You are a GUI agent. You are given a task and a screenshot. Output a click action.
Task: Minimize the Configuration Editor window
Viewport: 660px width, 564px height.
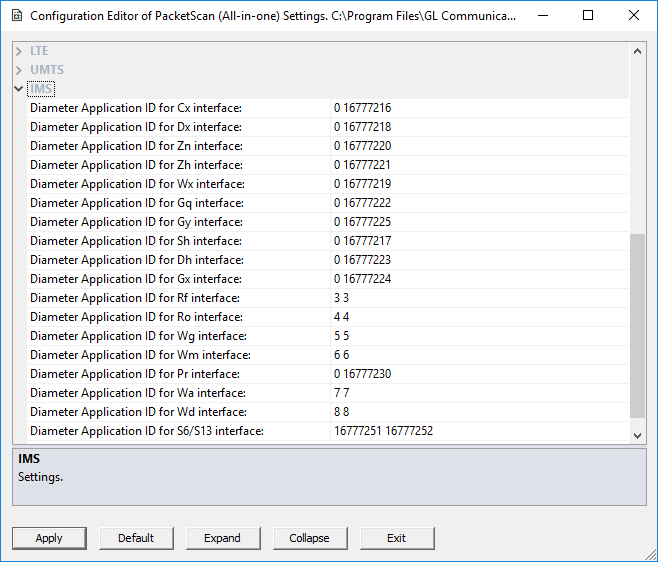point(543,16)
